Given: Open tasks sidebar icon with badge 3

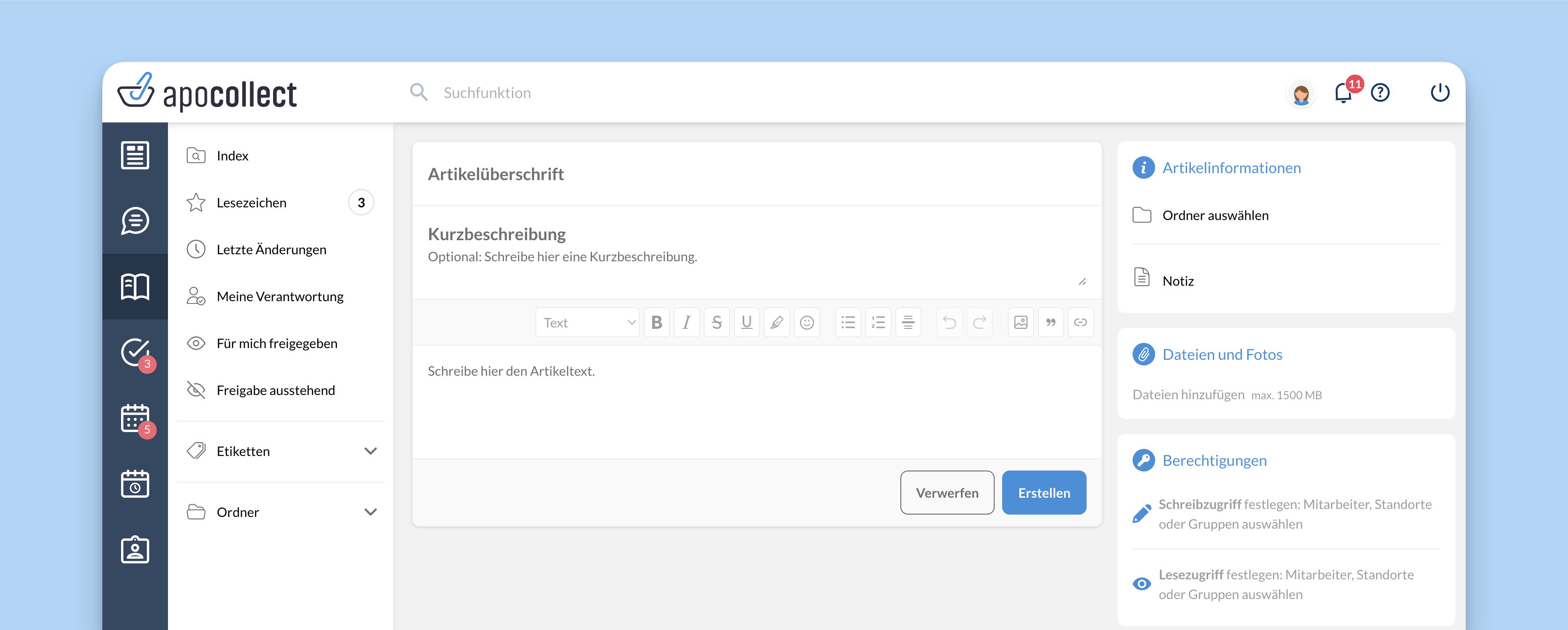Looking at the screenshot, I should 135,352.
